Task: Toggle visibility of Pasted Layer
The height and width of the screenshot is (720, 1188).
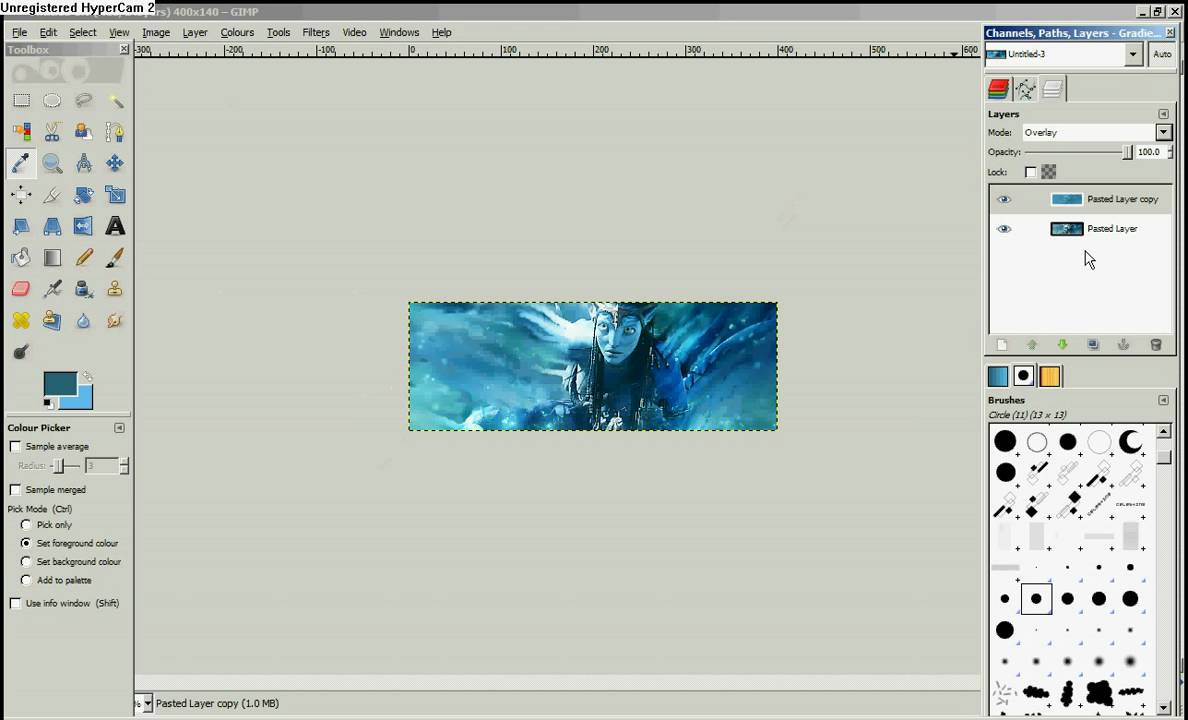Action: 1004,229
